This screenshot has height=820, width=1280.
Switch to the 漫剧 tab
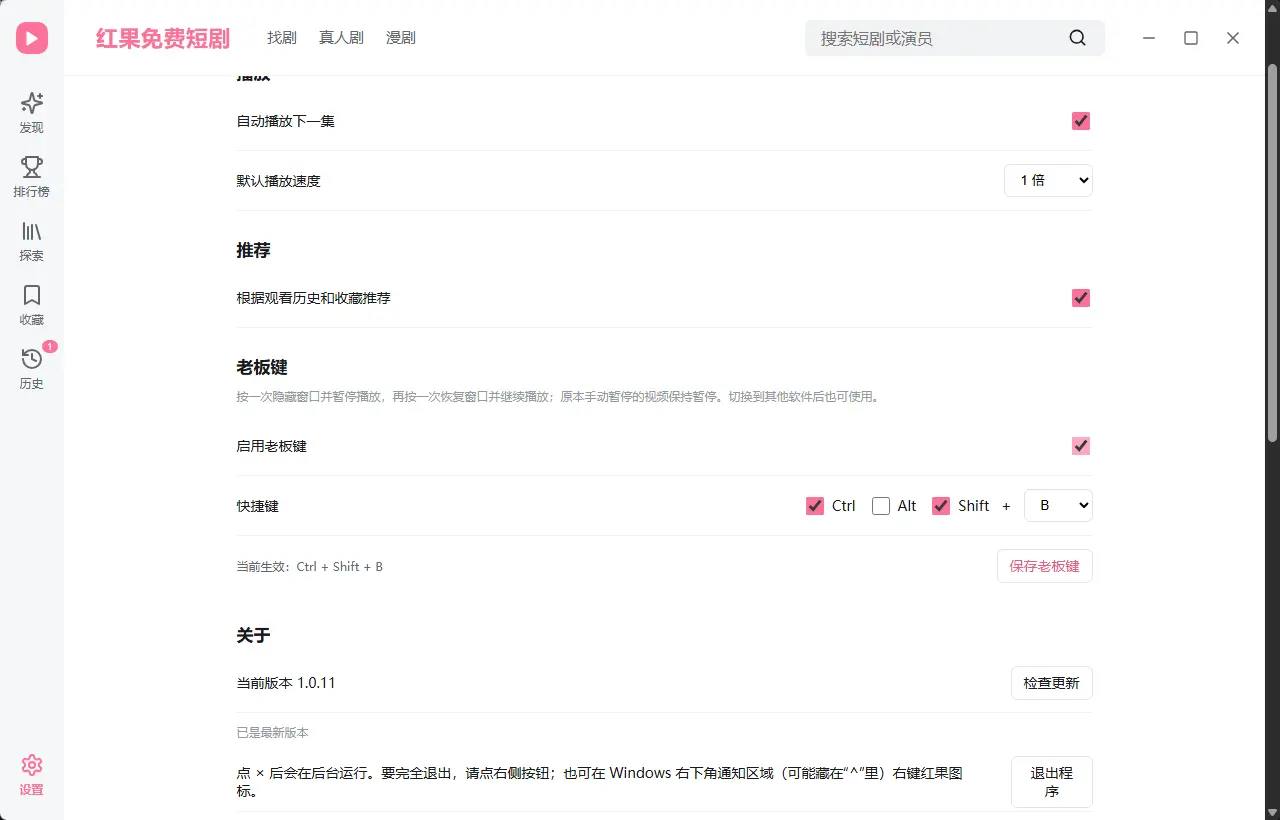point(401,38)
